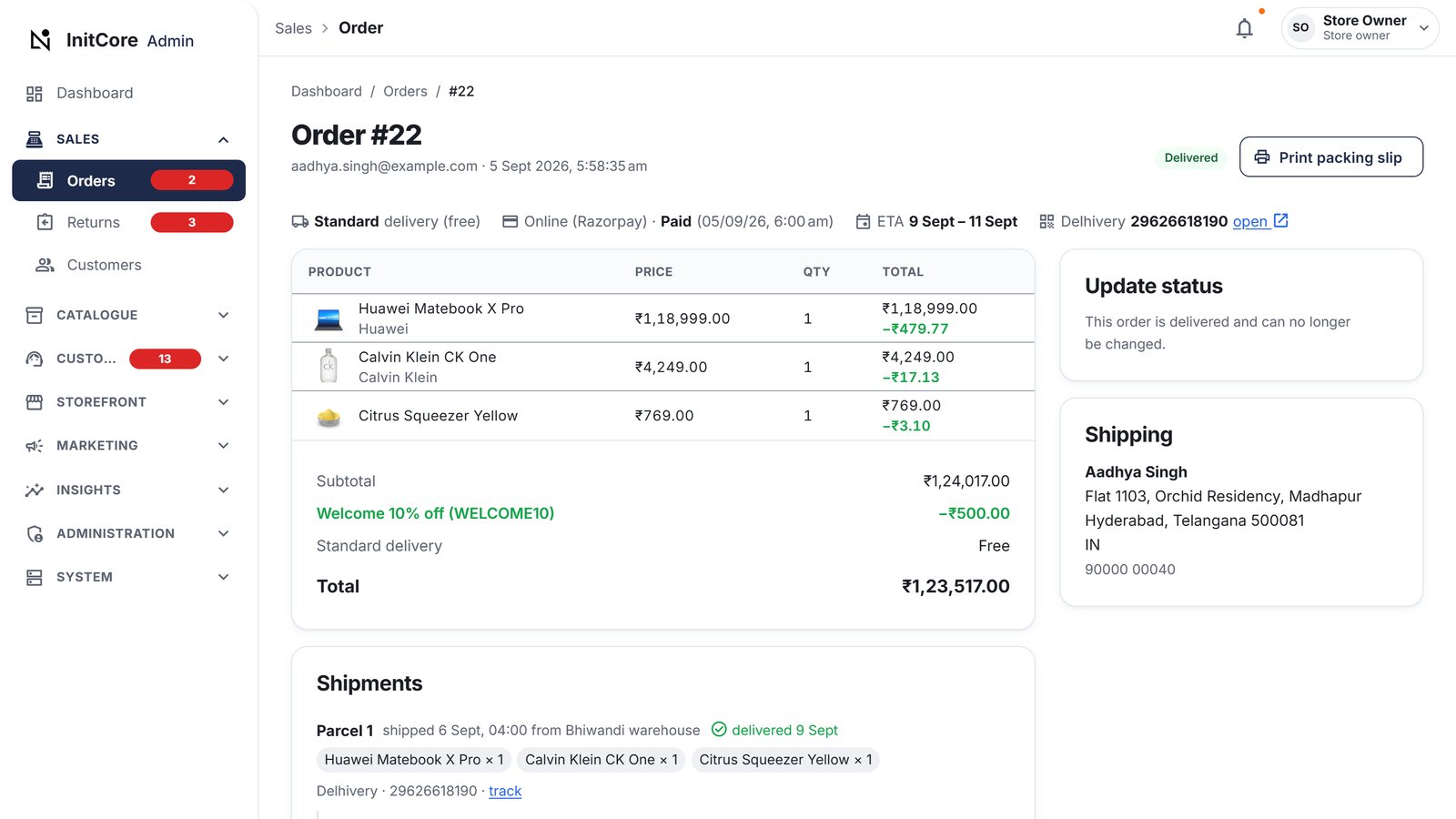Click the System server icon
This screenshot has height=819, width=1456.
[35, 577]
